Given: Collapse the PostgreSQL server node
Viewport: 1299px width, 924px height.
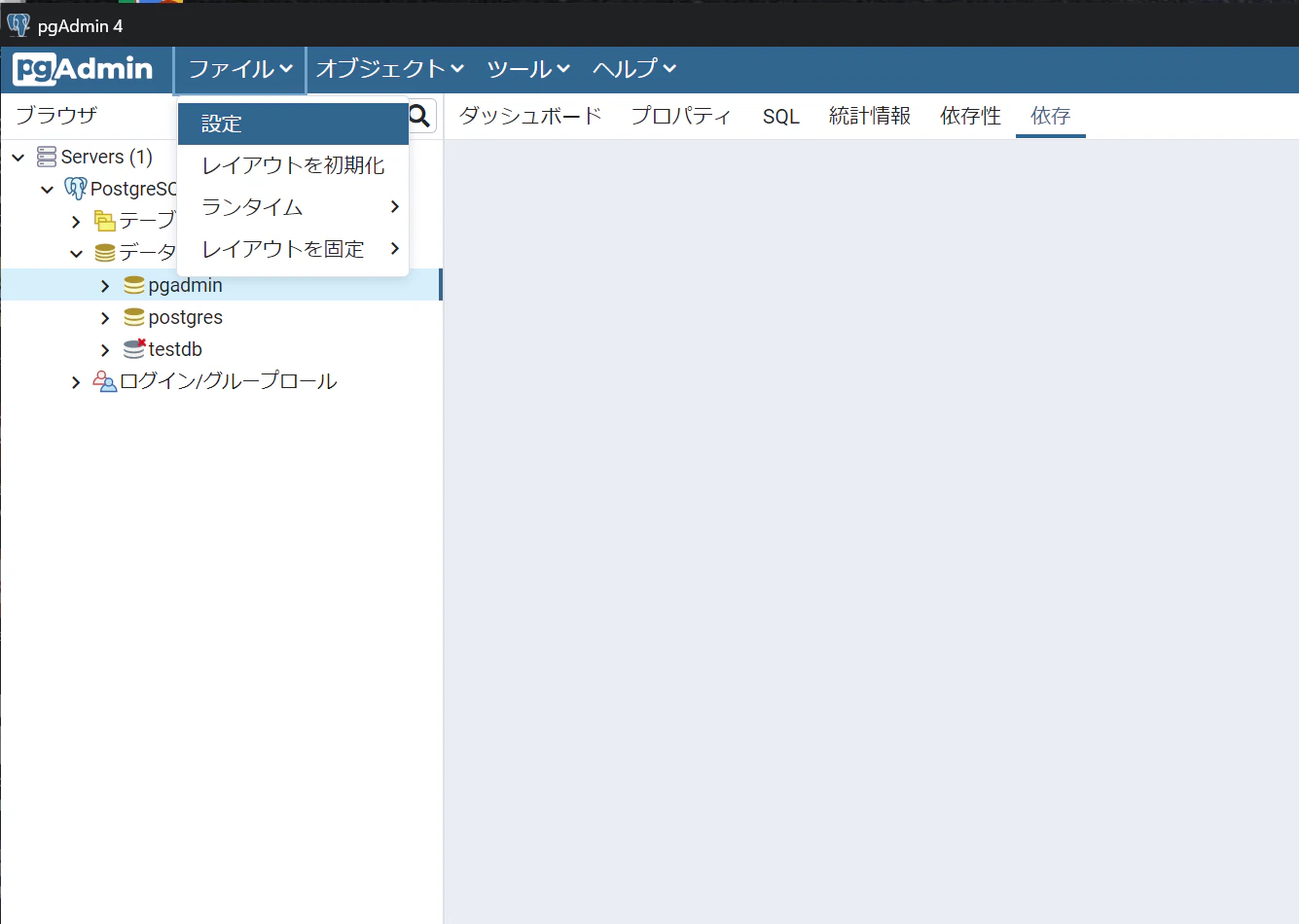Looking at the screenshot, I should (48, 189).
